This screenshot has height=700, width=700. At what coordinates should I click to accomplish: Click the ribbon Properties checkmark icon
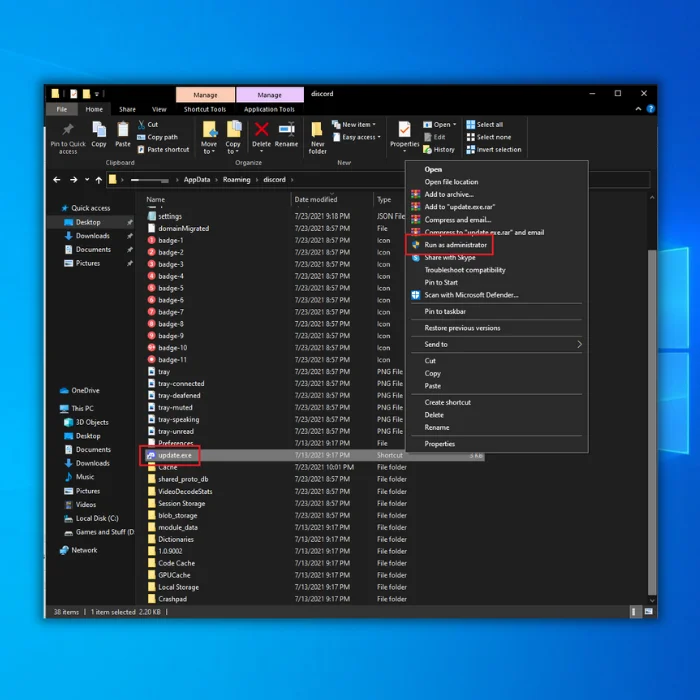[404, 130]
